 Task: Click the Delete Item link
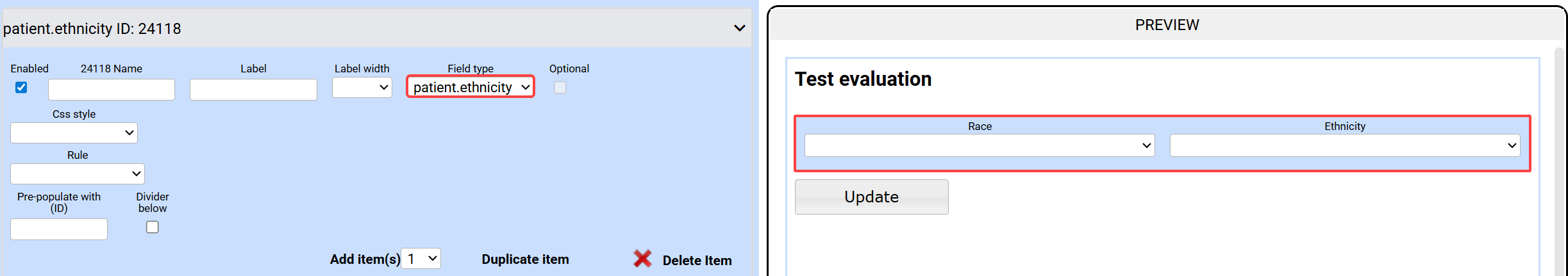697,261
